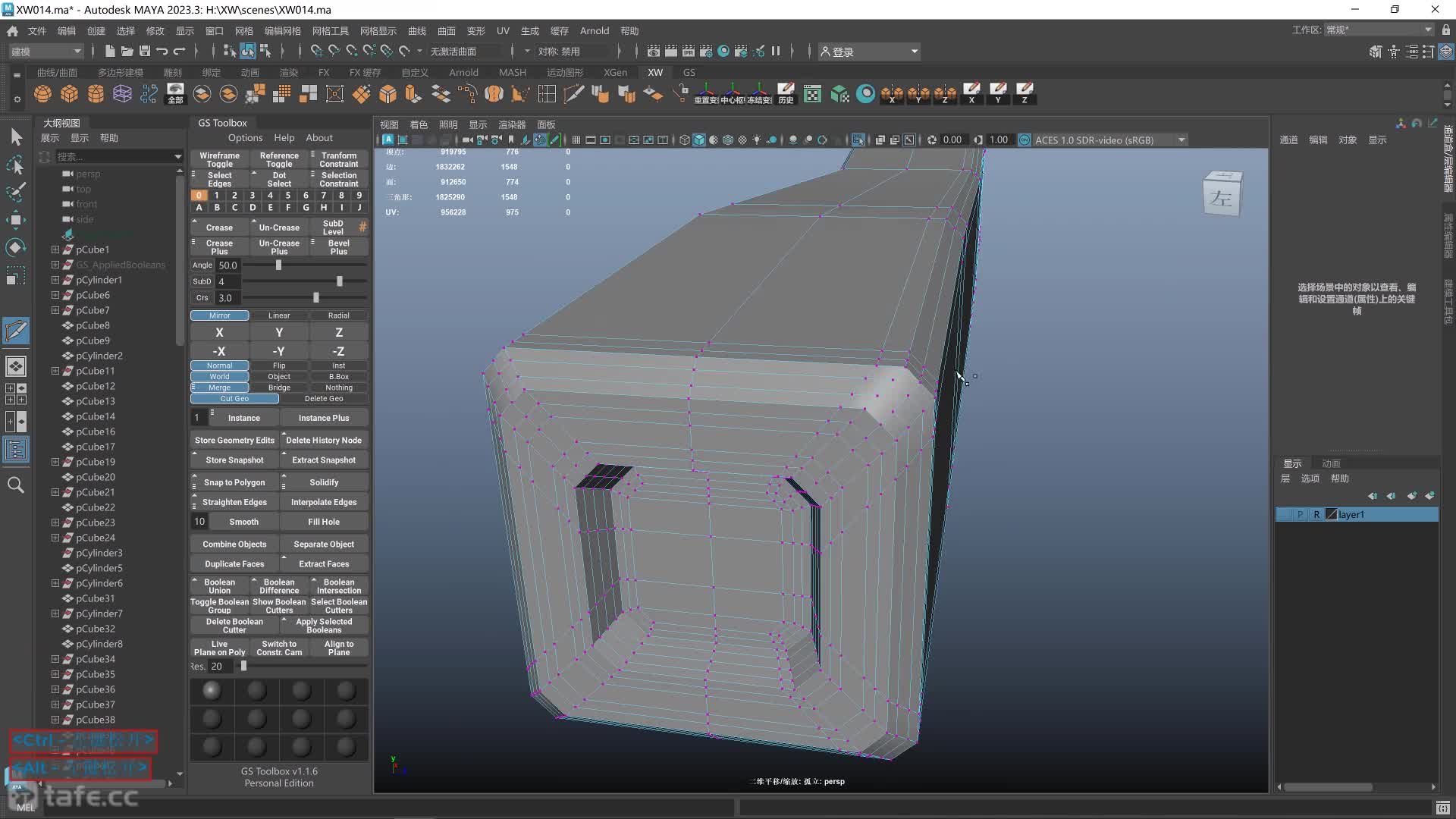Select the Lasso tool in toolbox

click(x=16, y=165)
